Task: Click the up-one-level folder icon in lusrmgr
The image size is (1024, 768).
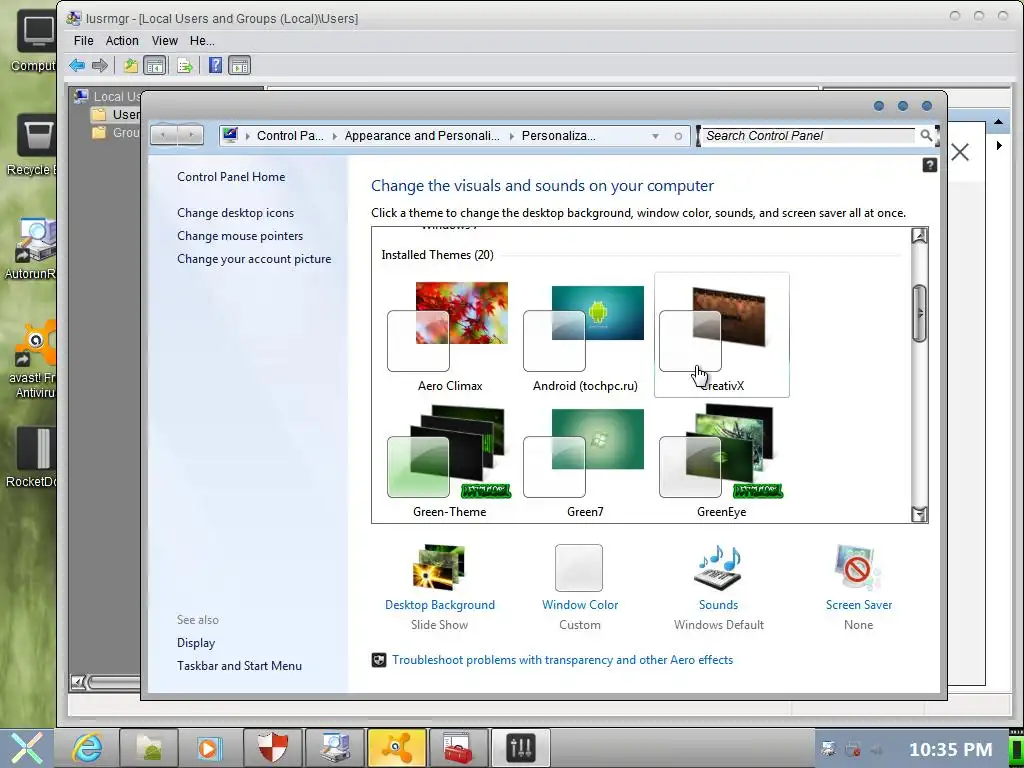Action: point(131,65)
